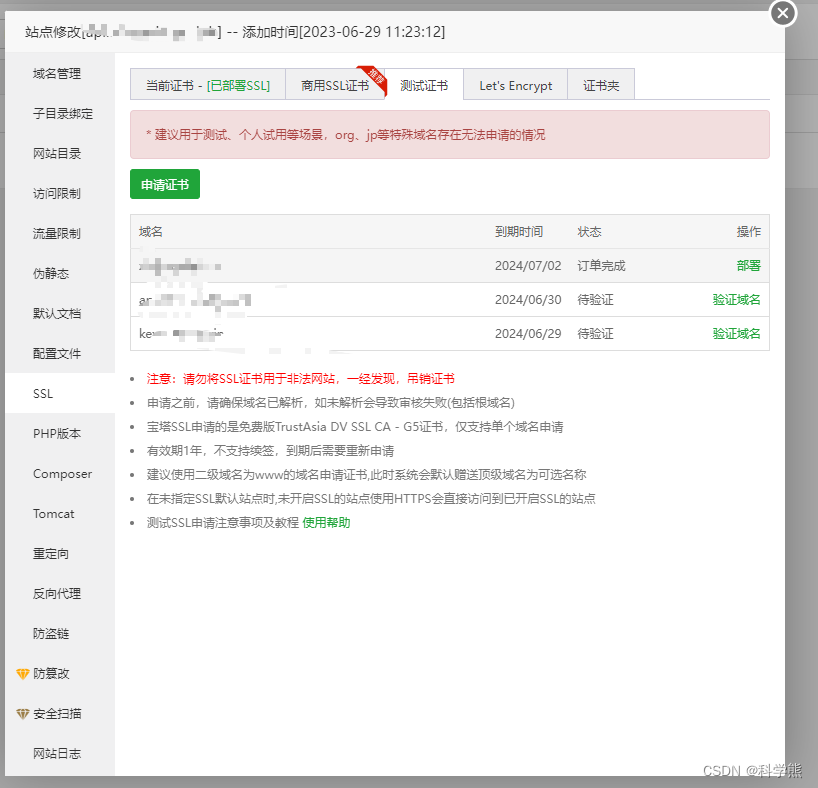Image resolution: width=818 pixels, height=788 pixels.
Task: Switch to the 当前证书 tab
Action: pyautogui.click(x=207, y=86)
